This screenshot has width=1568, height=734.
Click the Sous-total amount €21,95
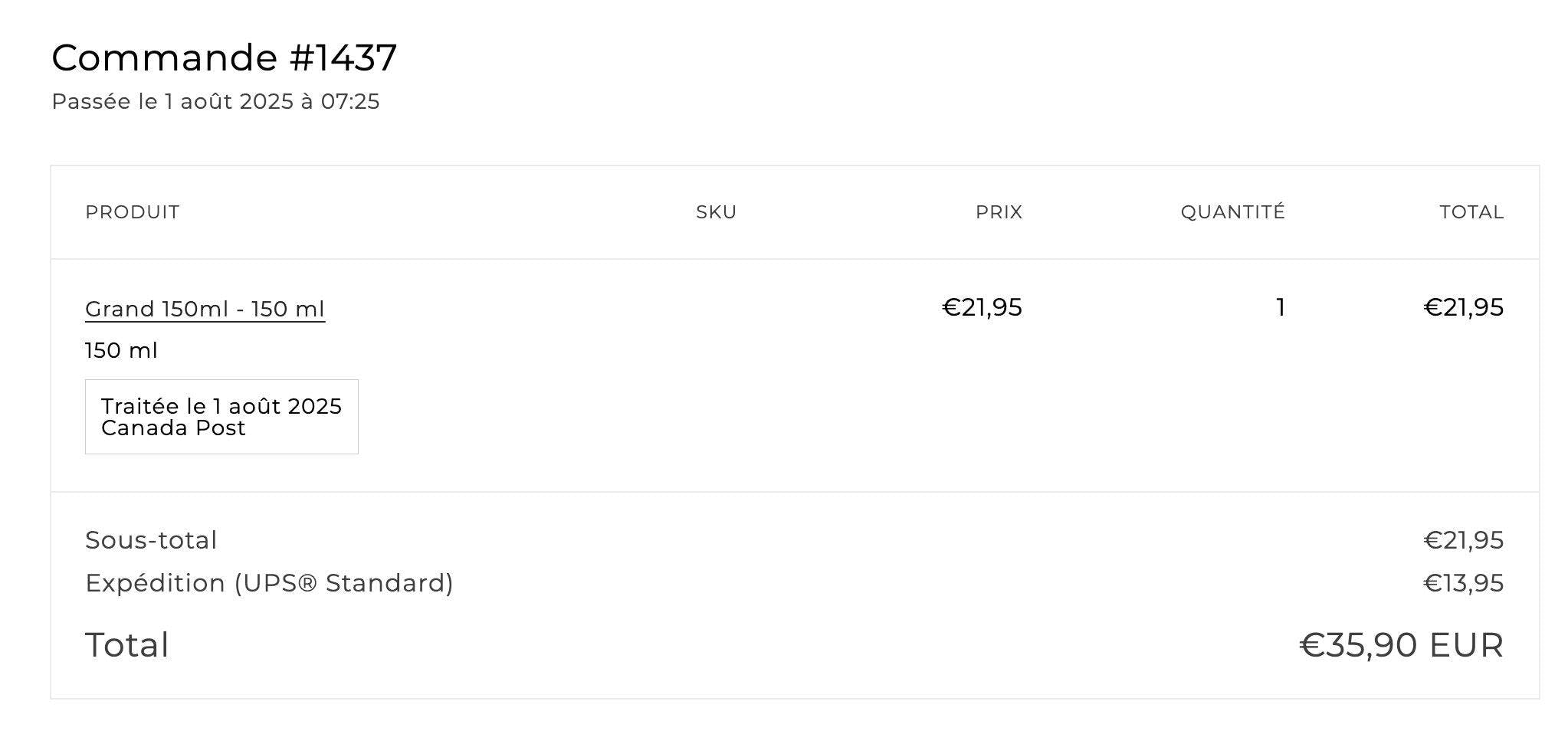coord(1464,540)
